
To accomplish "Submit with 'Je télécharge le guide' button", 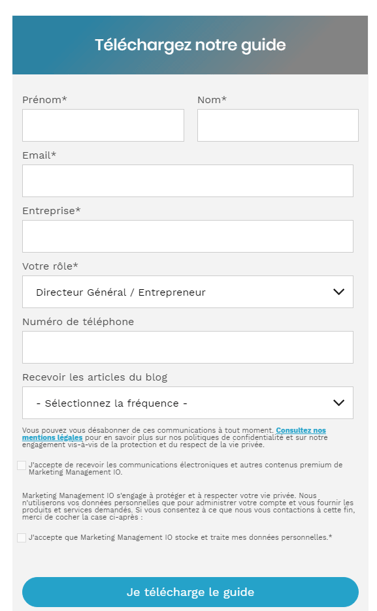I will (190, 592).
